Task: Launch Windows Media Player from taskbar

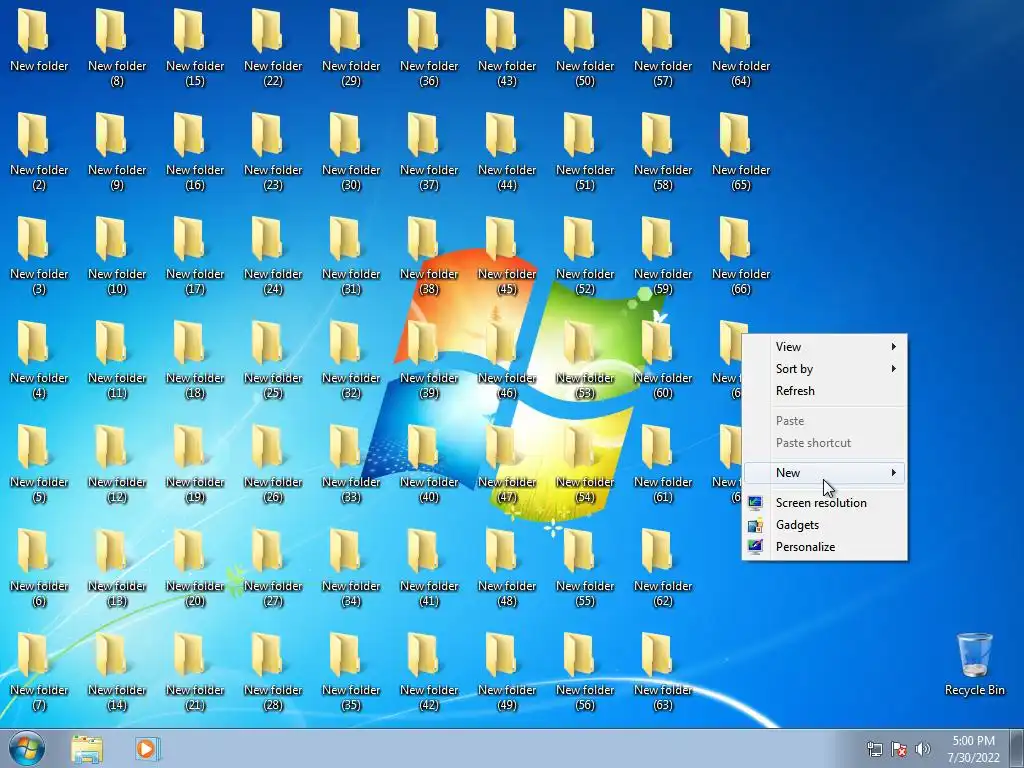Action: tap(146, 748)
